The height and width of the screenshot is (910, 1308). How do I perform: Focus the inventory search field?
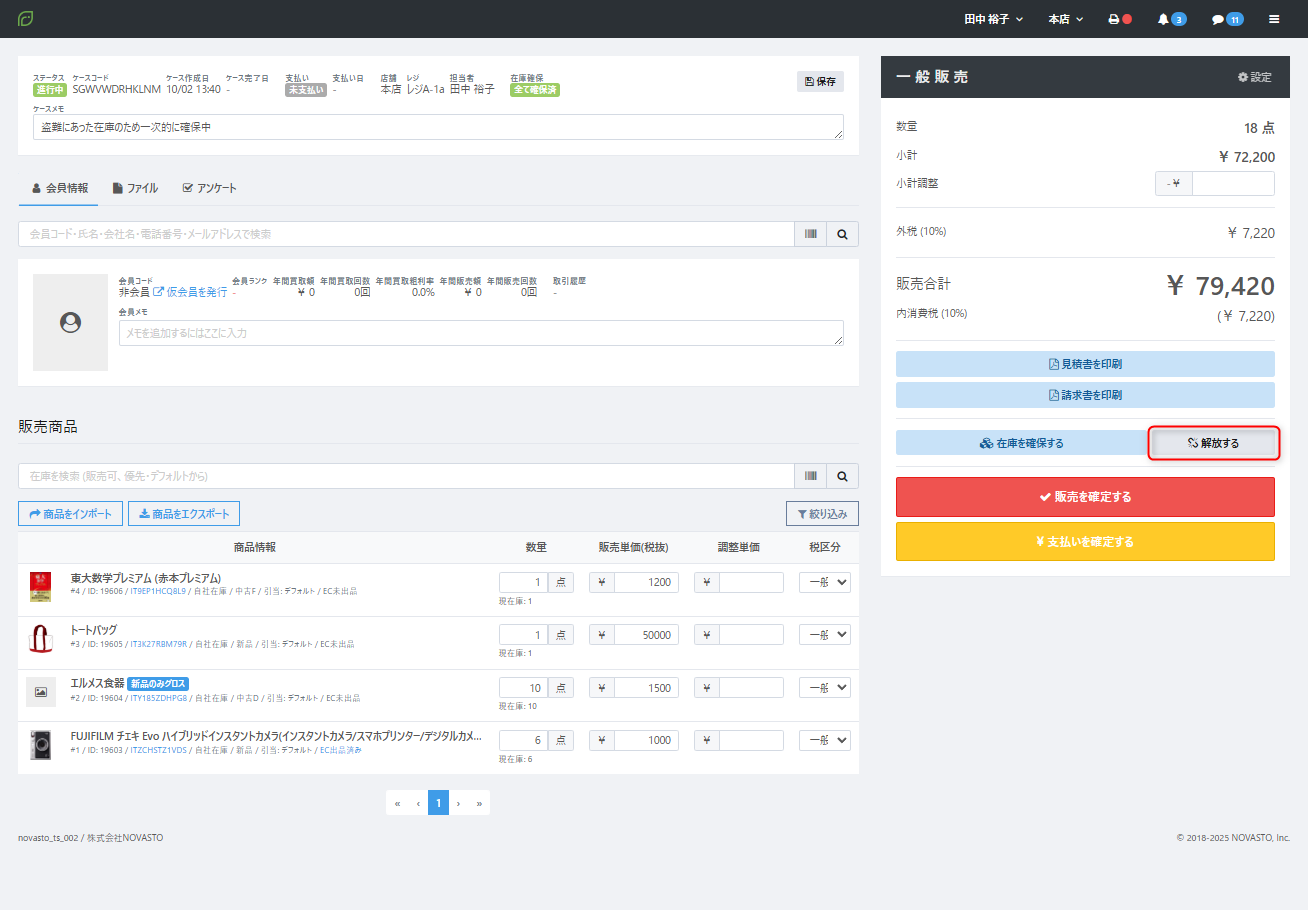coord(406,476)
